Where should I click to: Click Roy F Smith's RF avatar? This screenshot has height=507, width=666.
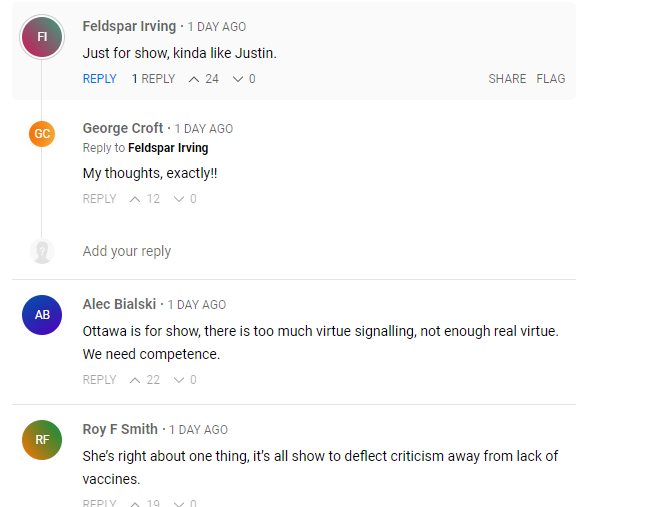[x=42, y=439]
